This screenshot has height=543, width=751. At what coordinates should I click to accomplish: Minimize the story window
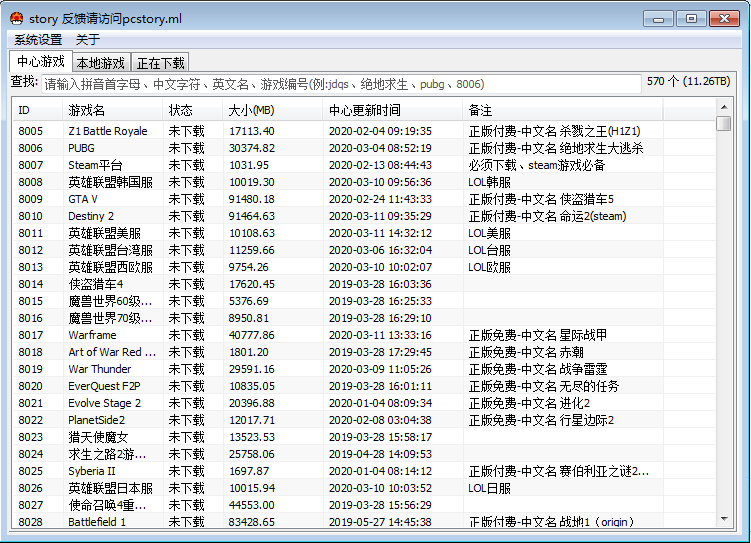point(659,19)
